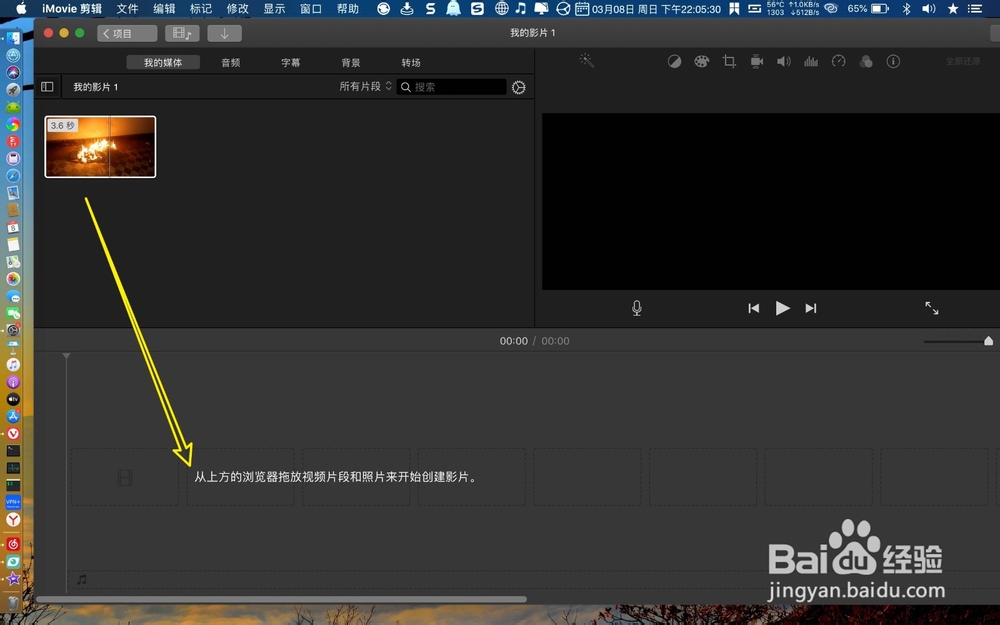
Task: Open the 修改 menu
Action: click(x=237, y=9)
